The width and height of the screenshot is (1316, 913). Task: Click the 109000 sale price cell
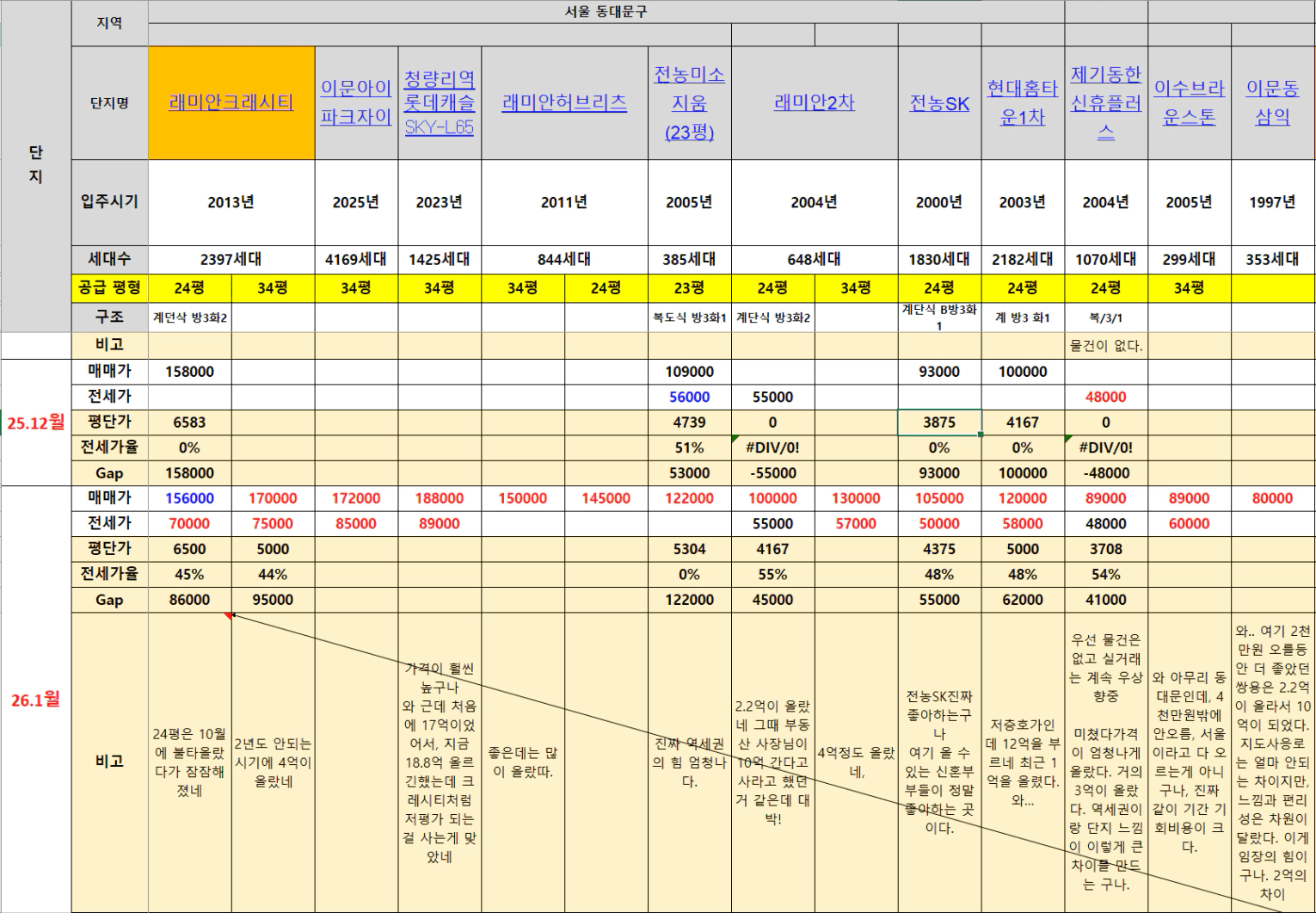click(x=690, y=372)
